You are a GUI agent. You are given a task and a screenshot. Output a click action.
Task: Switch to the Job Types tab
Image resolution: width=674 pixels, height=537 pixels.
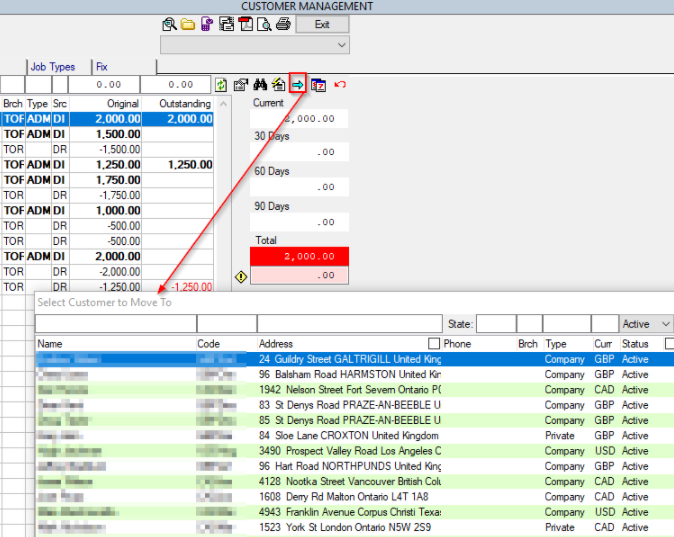pos(53,67)
